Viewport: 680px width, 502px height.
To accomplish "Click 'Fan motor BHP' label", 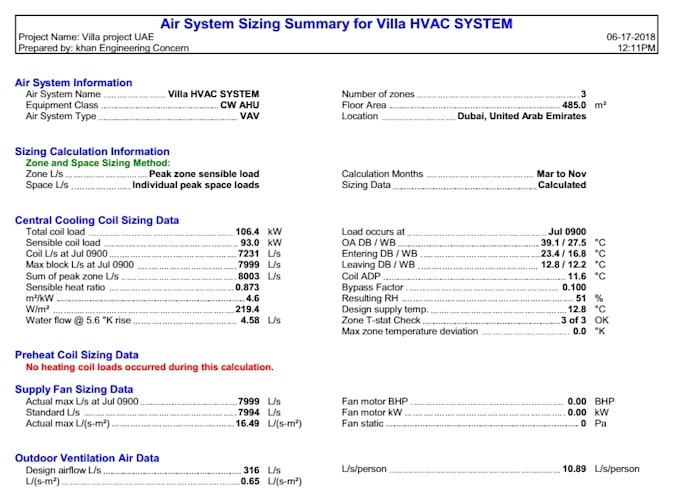I will (375, 401).
